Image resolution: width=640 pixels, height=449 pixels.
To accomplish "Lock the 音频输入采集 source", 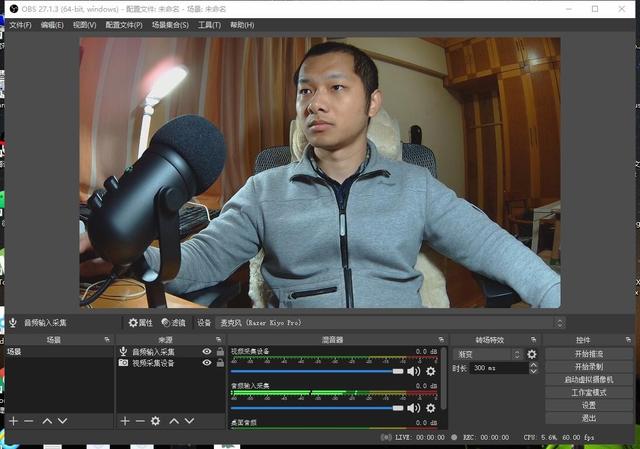I will coord(220,352).
